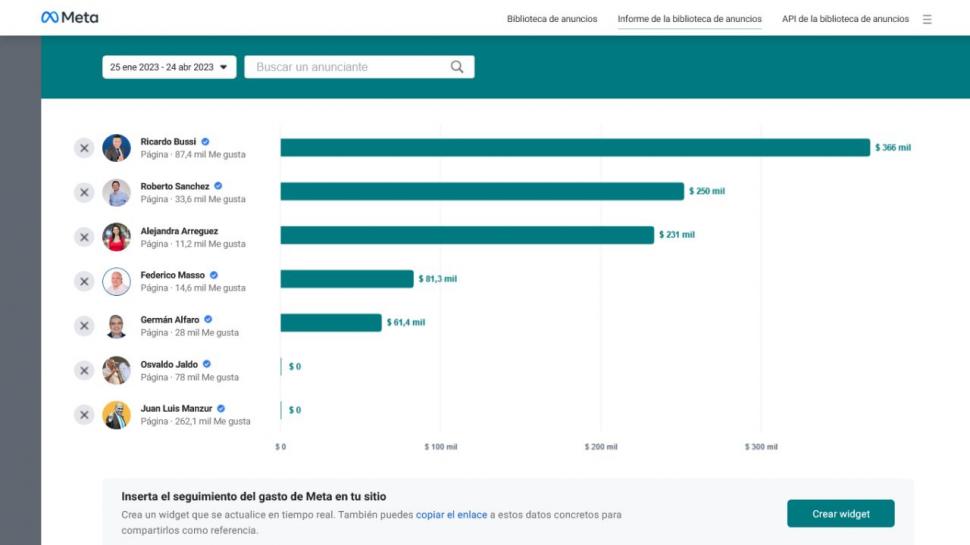Click Ricardo Bussi's spending bar

[x=575, y=147]
